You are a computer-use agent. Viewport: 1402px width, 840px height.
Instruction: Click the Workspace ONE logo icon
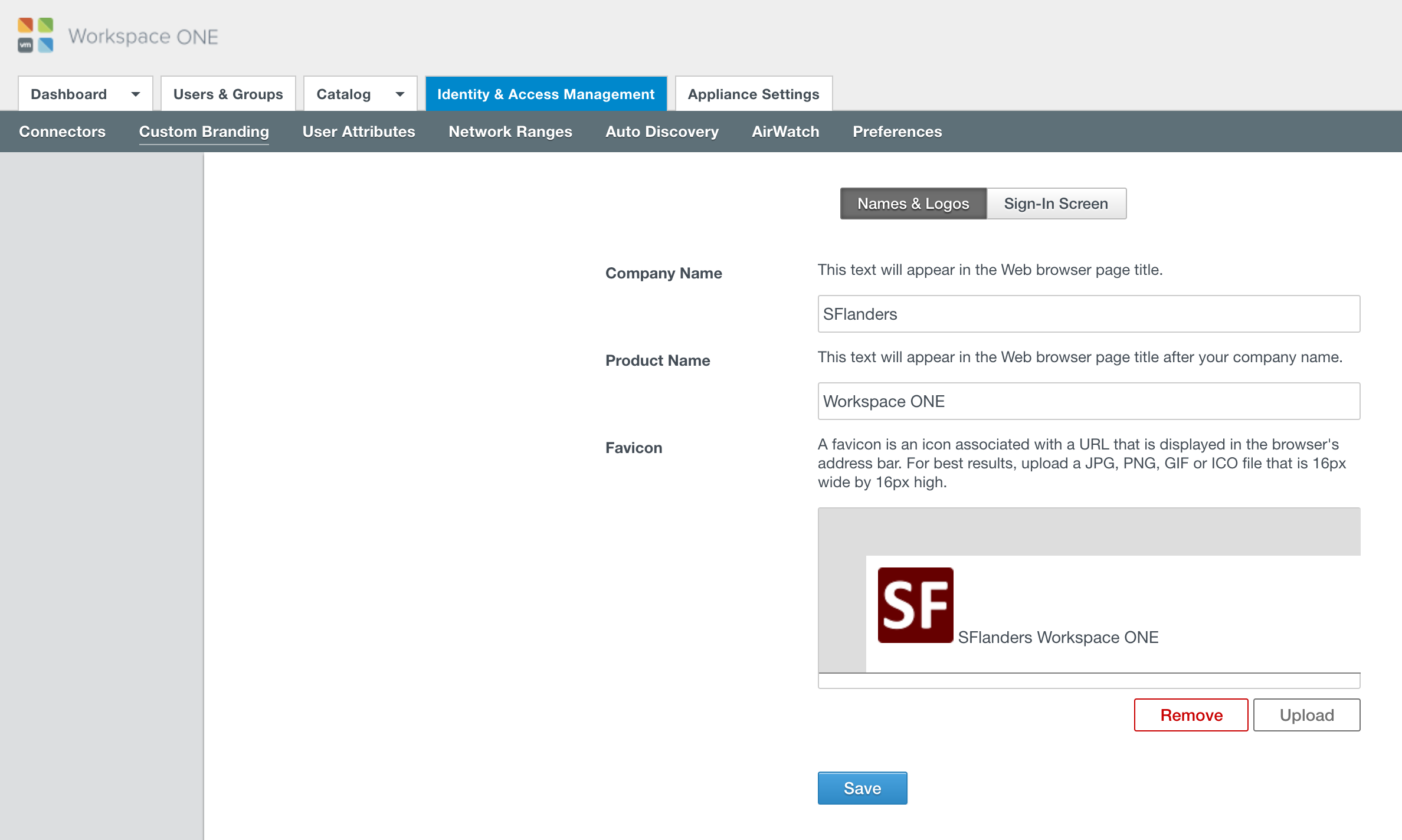(35, 35)
